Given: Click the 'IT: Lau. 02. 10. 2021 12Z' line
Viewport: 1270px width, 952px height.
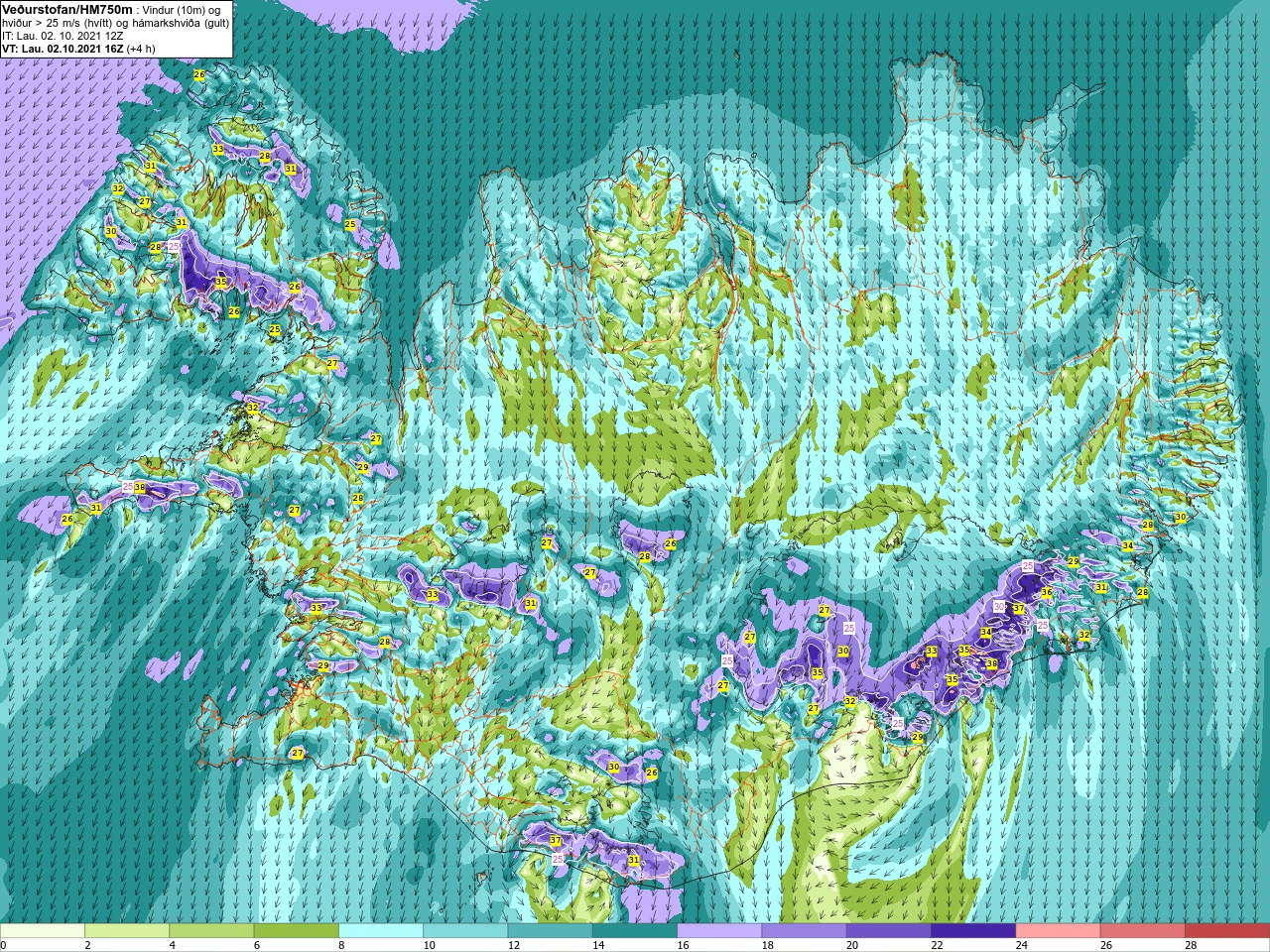Looking at the screenshot, I should [x=63, y=36].
